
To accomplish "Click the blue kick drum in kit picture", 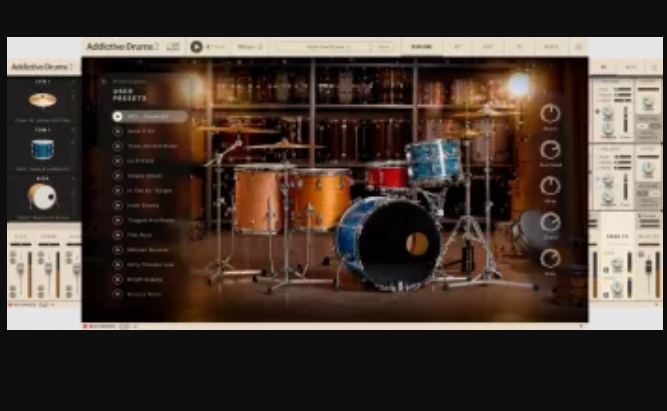I will [x=388, y=243].
